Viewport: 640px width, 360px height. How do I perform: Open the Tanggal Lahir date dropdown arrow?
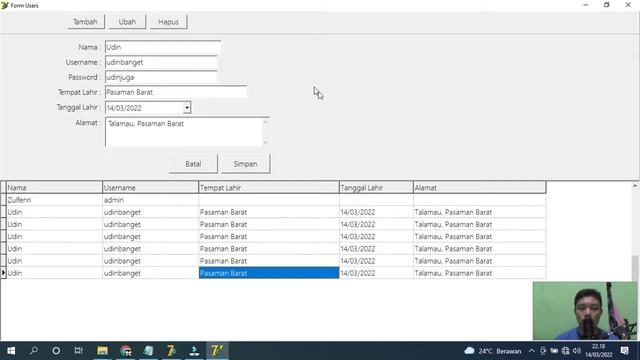(x=187, y=108)
